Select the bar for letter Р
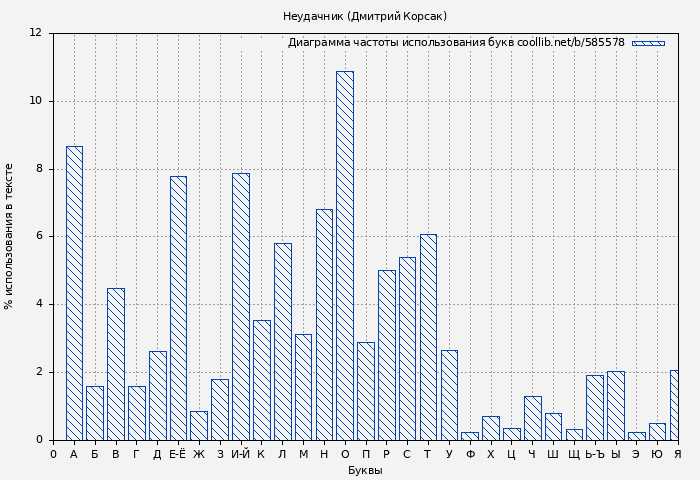The width and height of the screenshot is (700, 480). pyautogui.click(x=386, y=355)
